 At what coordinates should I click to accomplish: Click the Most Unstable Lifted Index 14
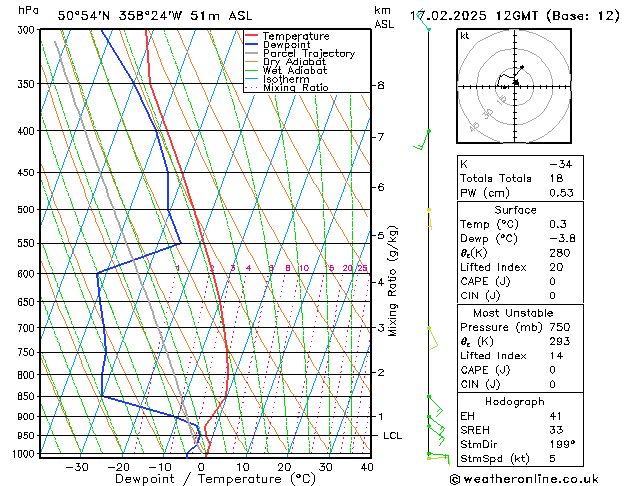556,356
